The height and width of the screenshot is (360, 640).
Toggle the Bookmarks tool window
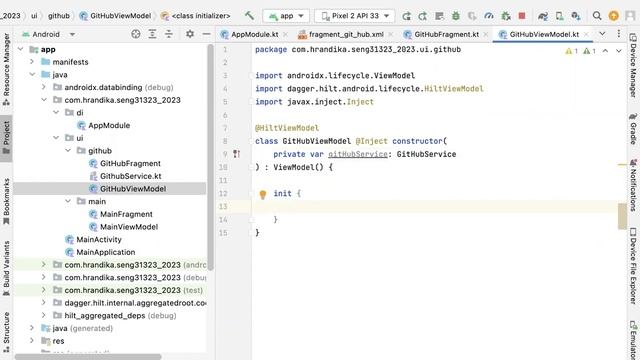click(x=6, y=202)
